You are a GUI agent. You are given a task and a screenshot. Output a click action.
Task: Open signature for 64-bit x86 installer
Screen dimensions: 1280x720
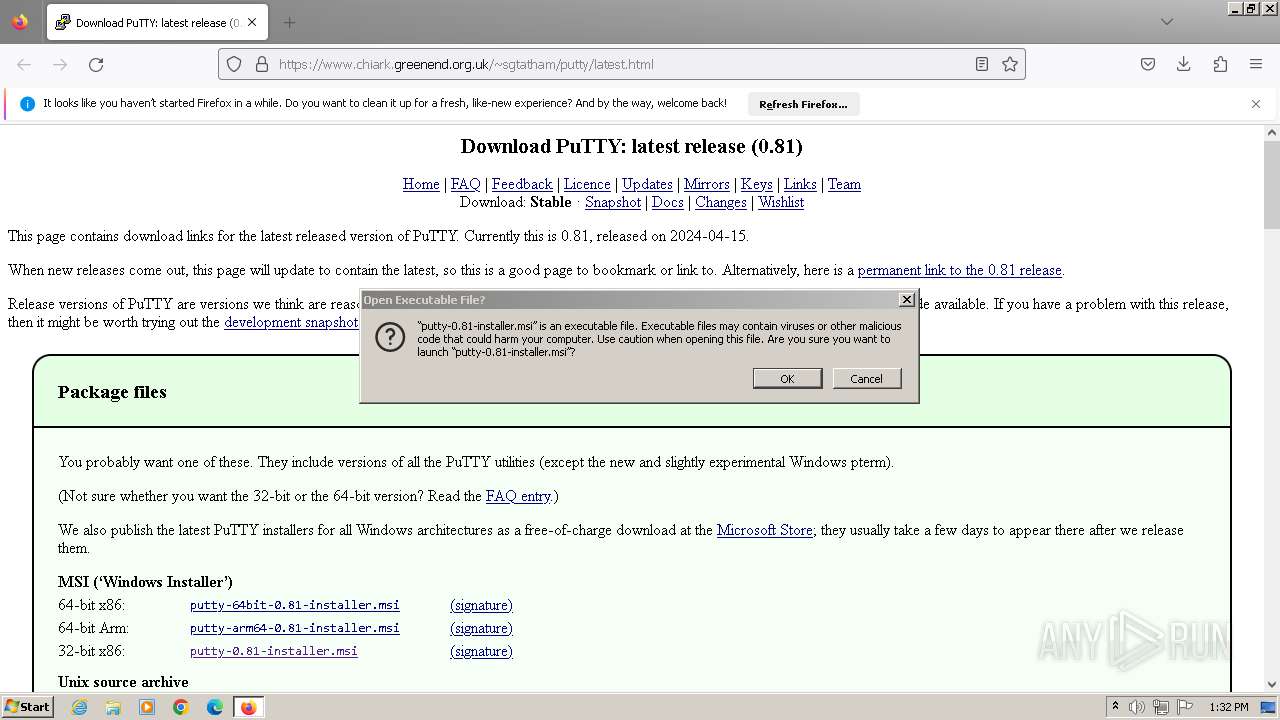point(481,605)
